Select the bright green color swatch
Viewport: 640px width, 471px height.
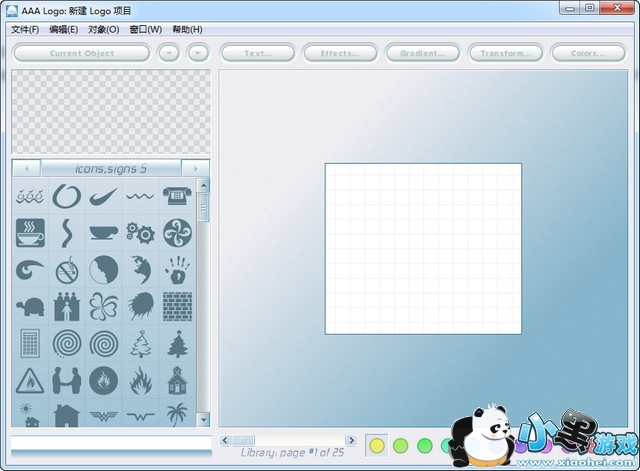tap(424, 446)
